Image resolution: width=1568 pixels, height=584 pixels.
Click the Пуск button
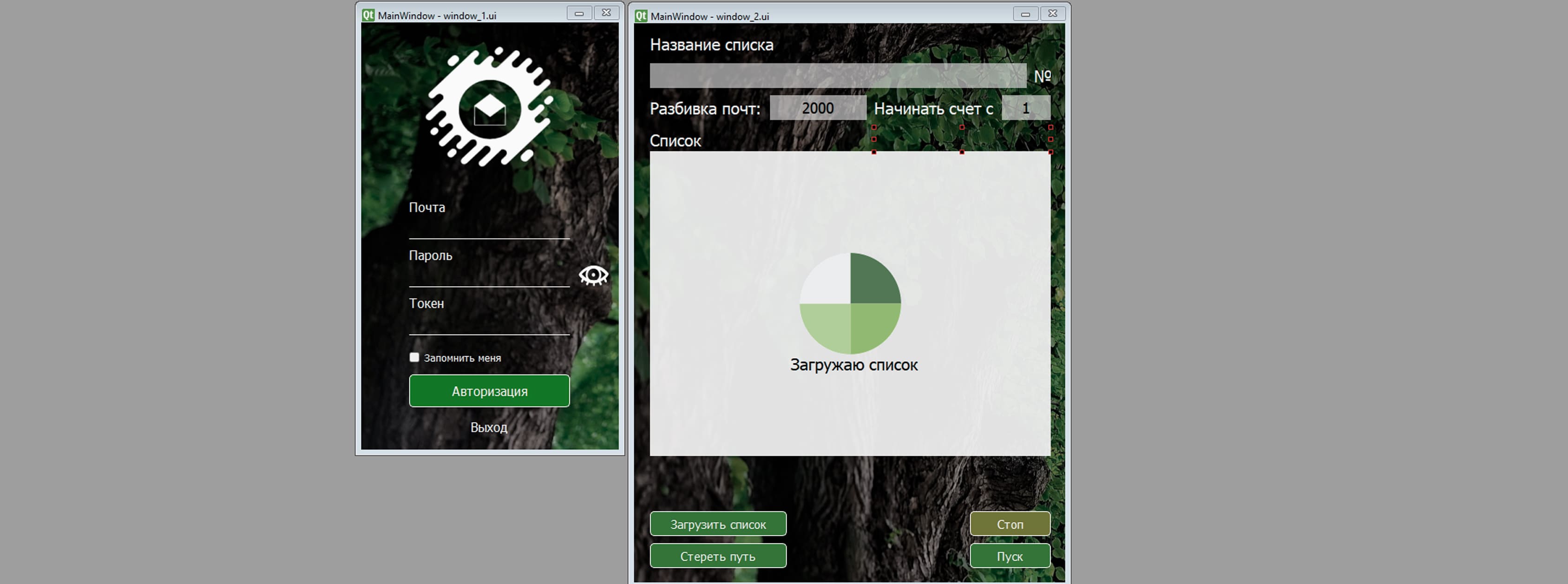[1010, 556]
